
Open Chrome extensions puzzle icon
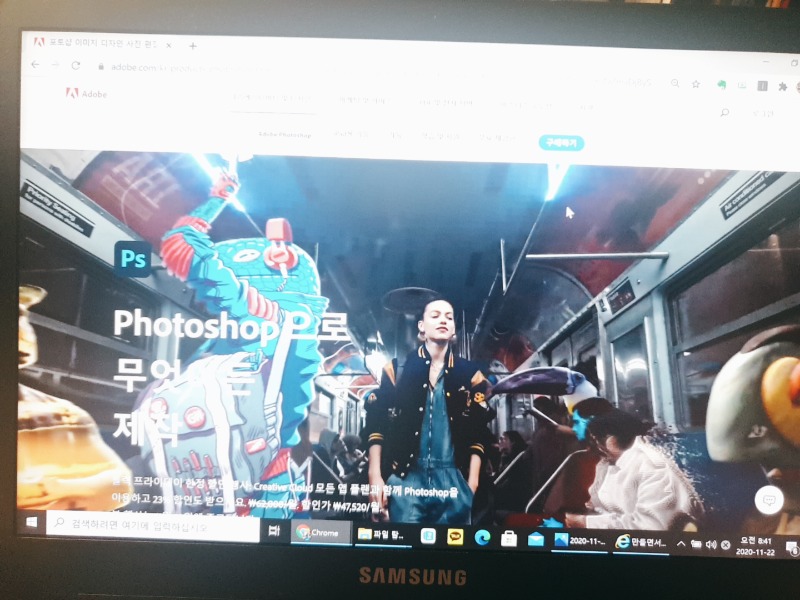tap(782, 86)
